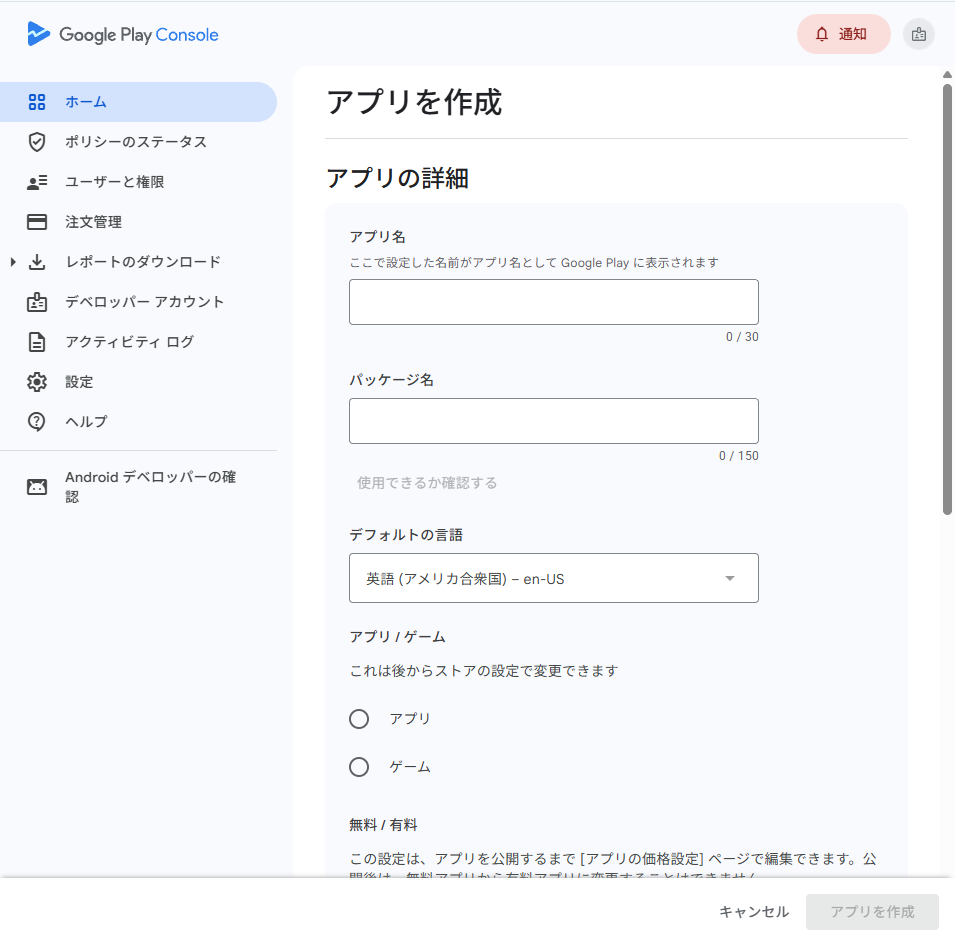
Task: Click the developer account badge icon
Action: point(37,302)
